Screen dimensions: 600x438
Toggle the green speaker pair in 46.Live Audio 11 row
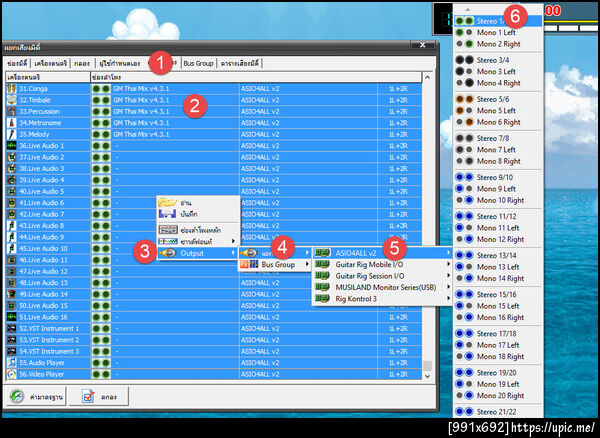tap(101, 260)
